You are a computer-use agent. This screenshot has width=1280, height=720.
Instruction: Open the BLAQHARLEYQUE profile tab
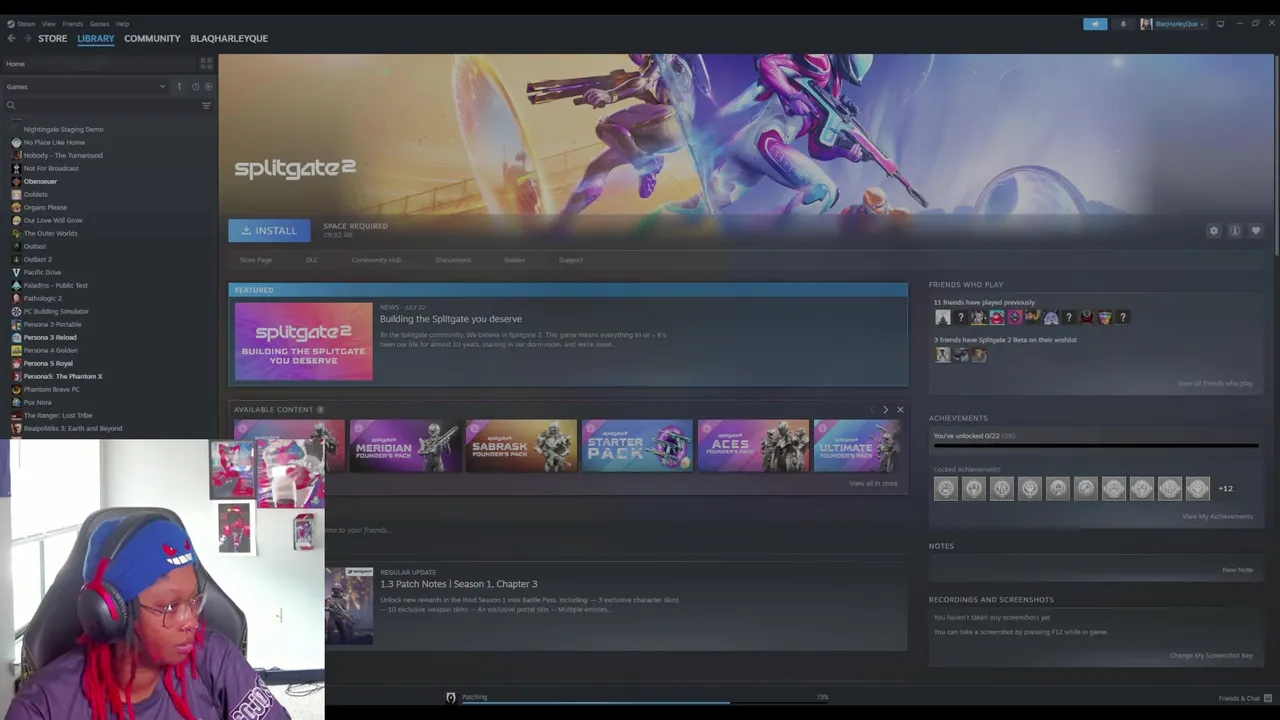click(x=229, y=38)
